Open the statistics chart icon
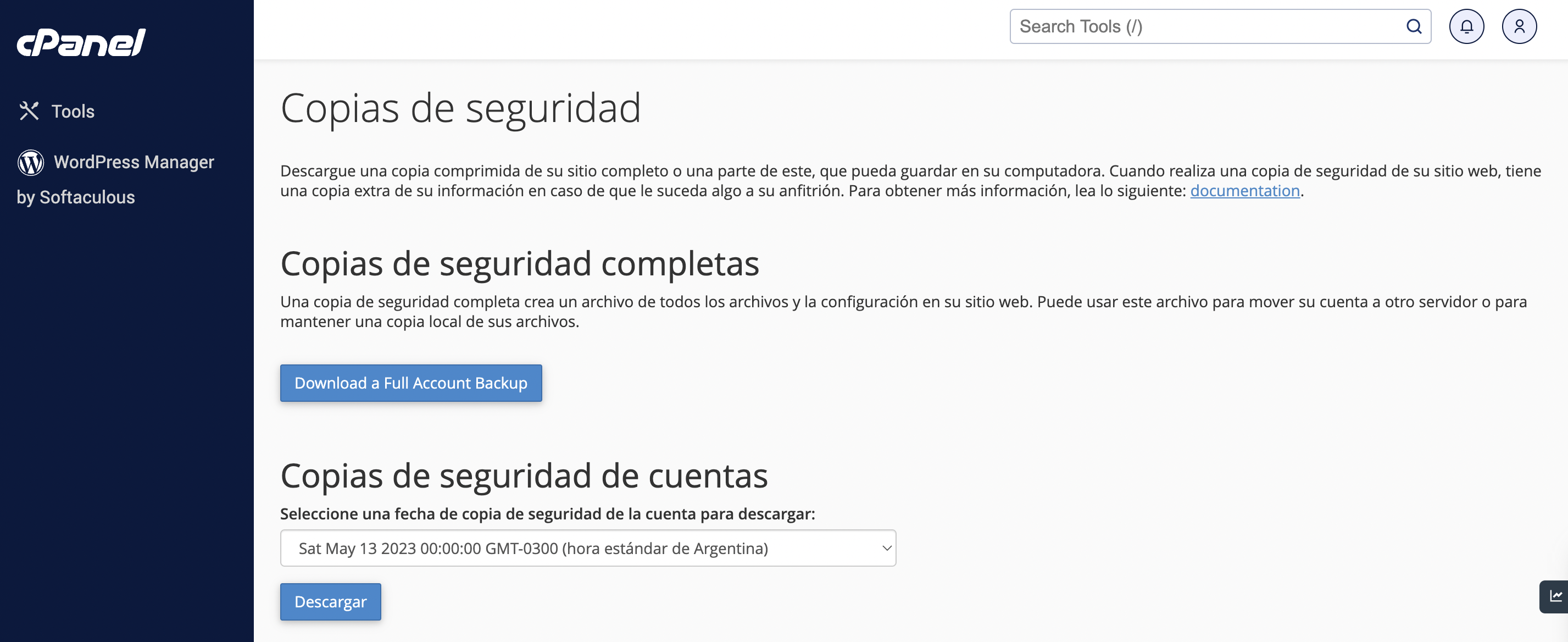 (1555, 596)
